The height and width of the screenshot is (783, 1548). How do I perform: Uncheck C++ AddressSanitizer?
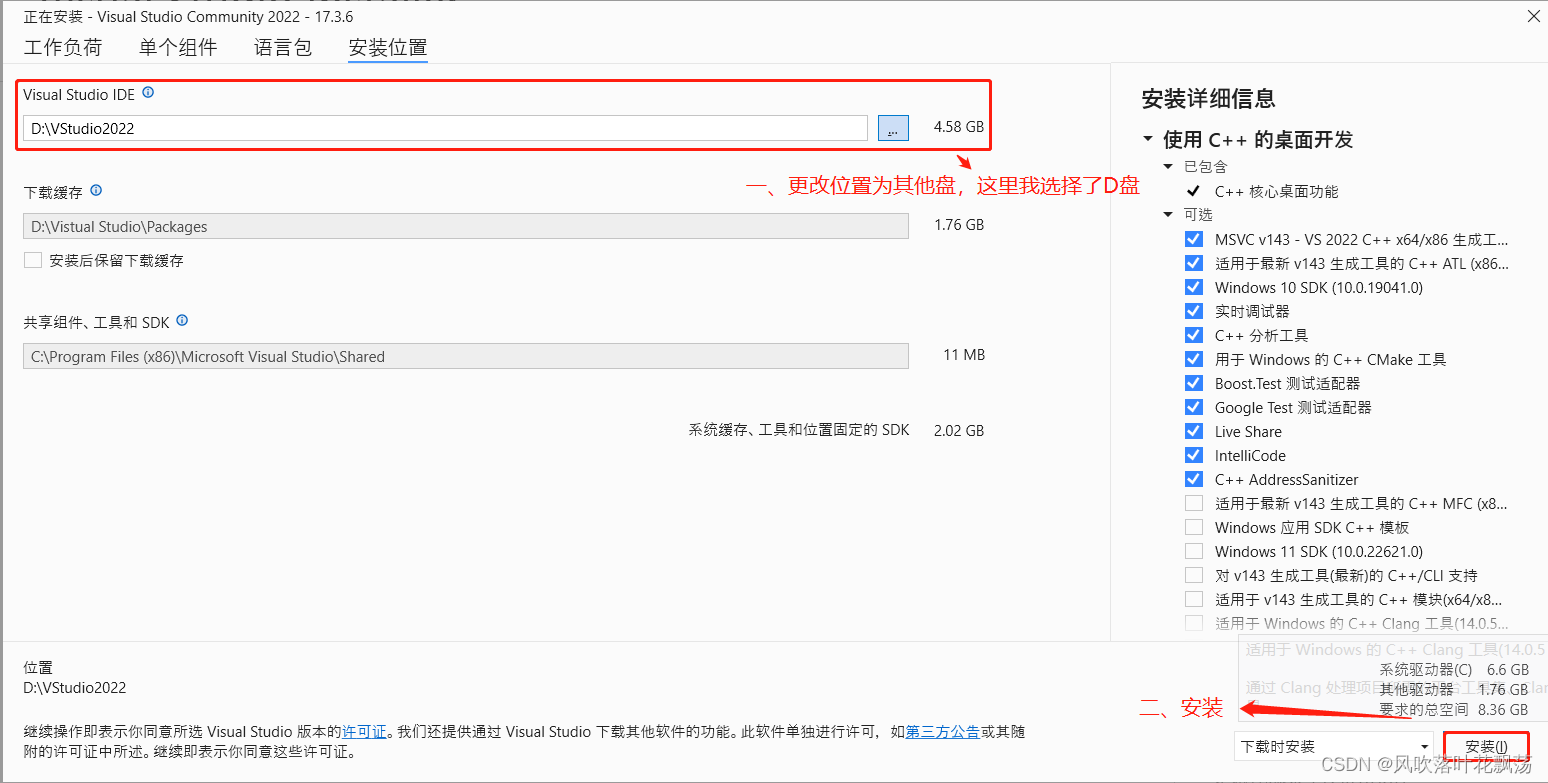point(1193,479)
